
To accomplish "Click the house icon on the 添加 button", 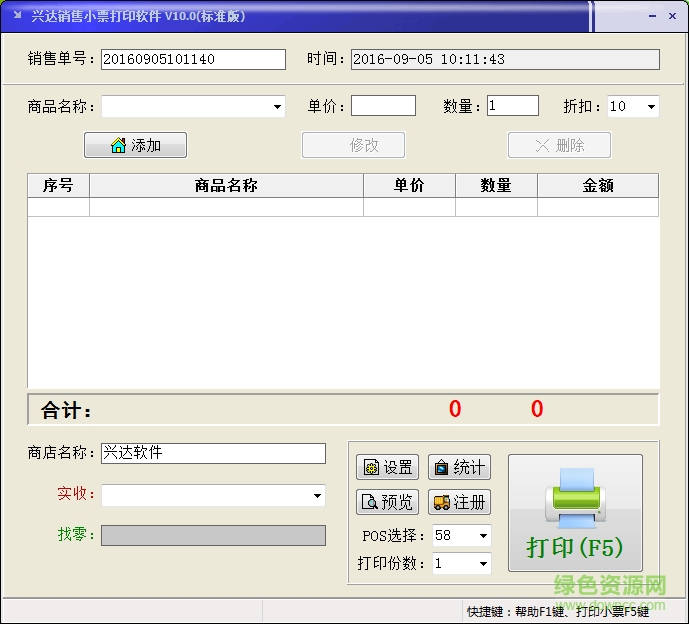I will [118, 145].
